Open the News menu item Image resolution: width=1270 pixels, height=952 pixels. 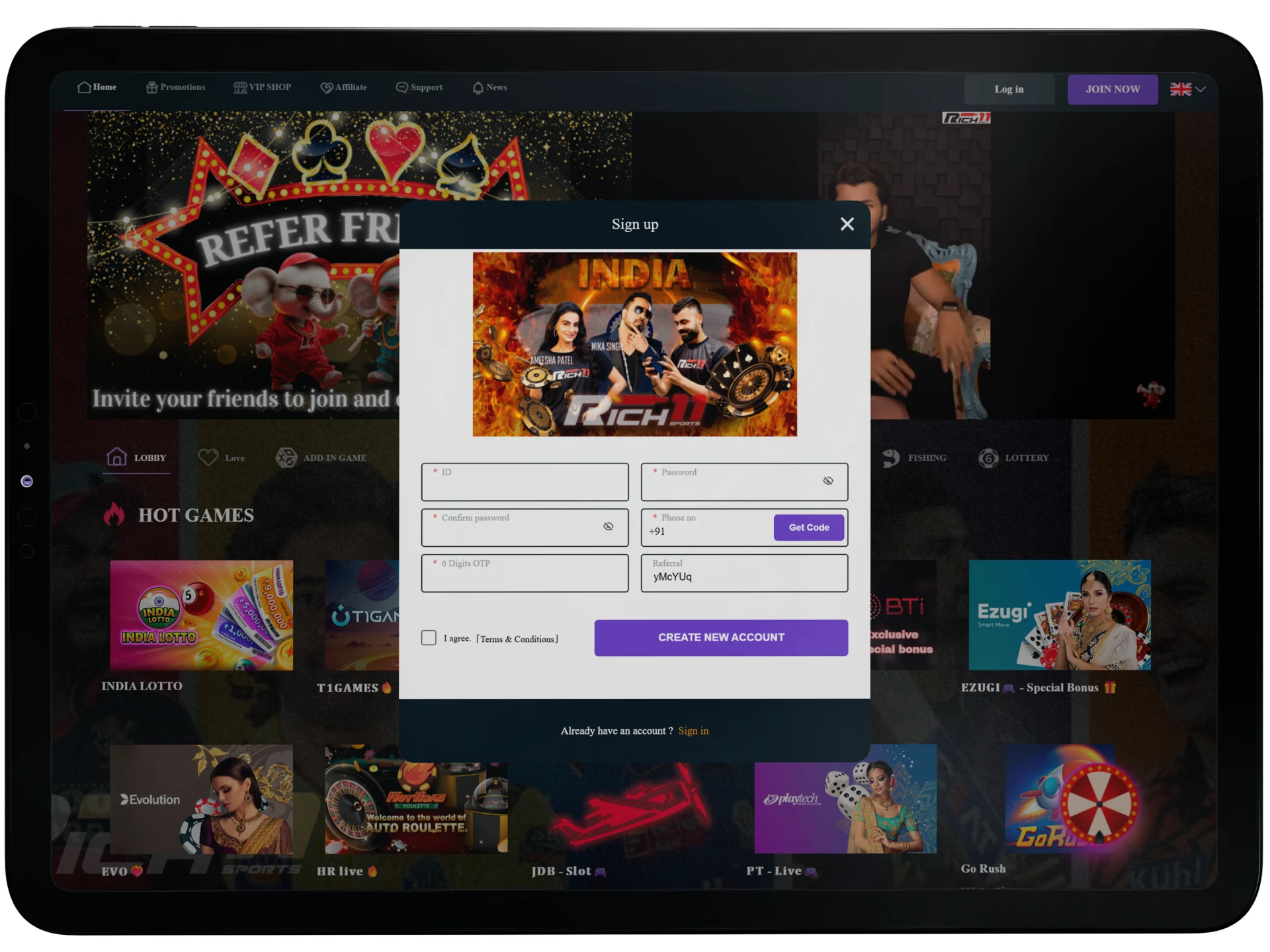pos(490,87)
